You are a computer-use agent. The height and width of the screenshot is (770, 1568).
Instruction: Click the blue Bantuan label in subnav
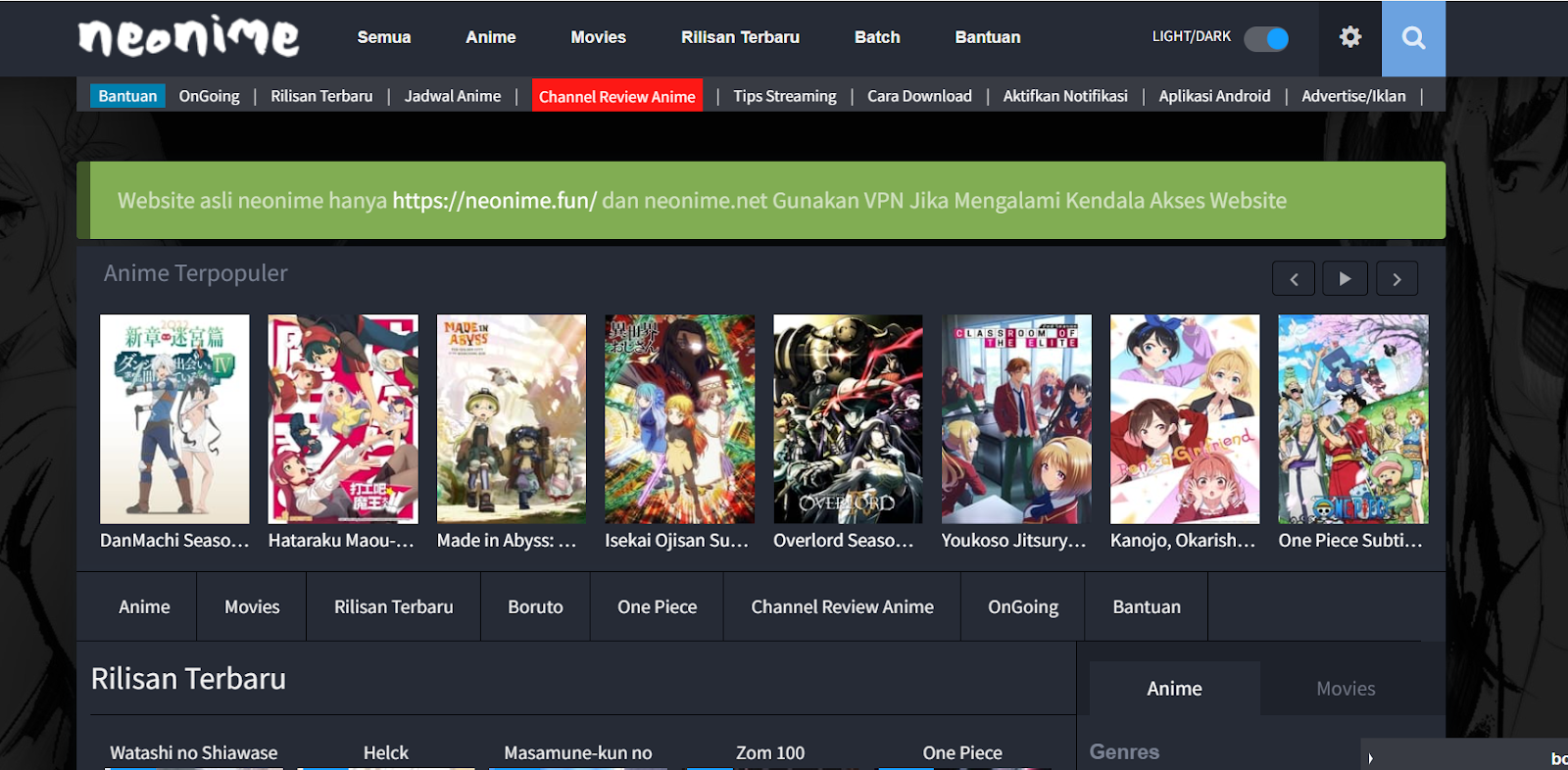(x=127, y=96)
